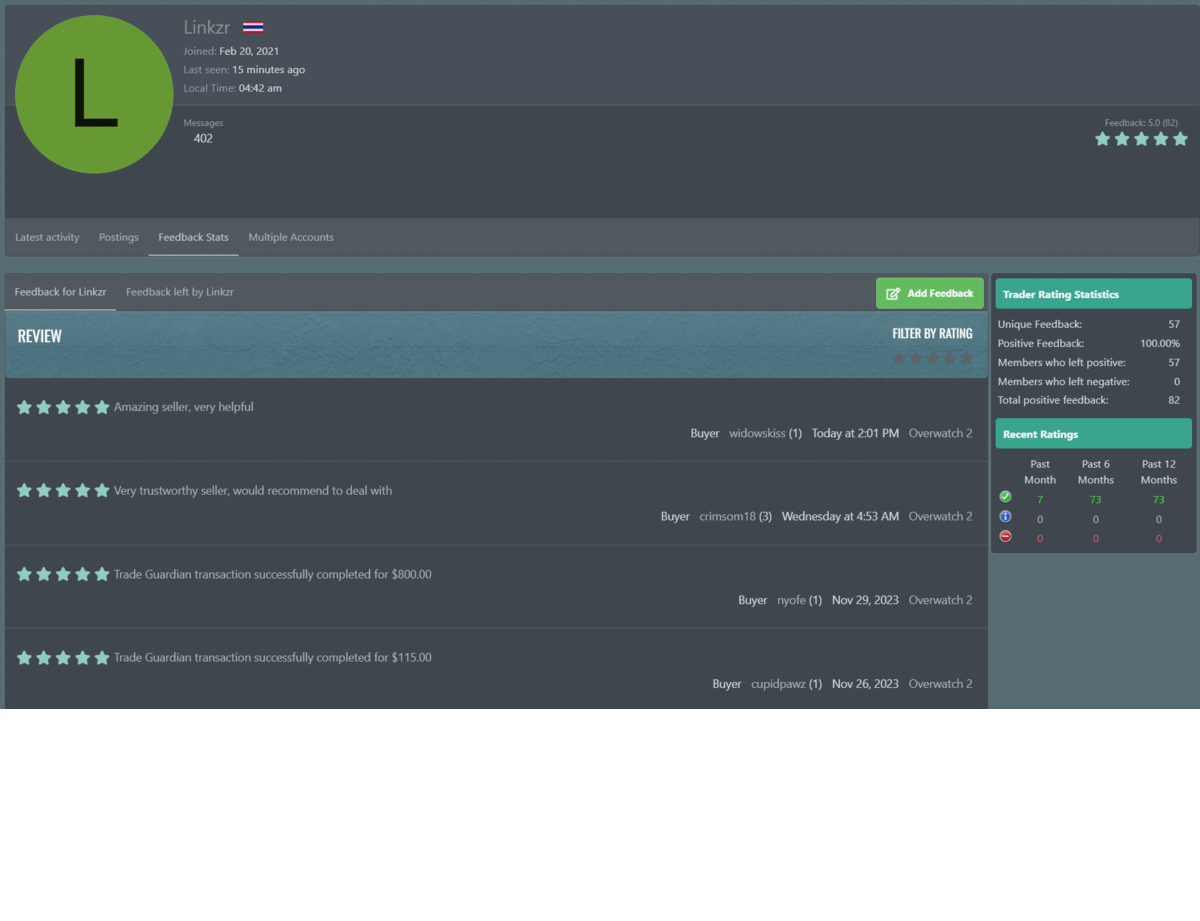Click the 'Amazing seller, very helpful' review text
1200x921 pixels.
184,407
